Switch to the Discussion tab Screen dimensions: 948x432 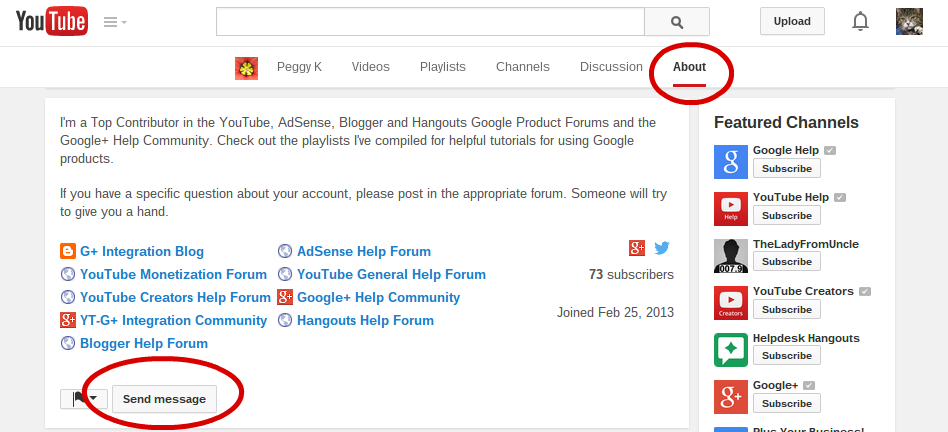611,67
